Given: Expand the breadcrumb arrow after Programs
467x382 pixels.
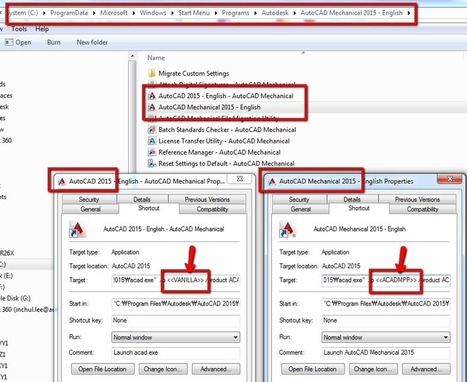Looking at the screenshot, I should pos(255,13).
